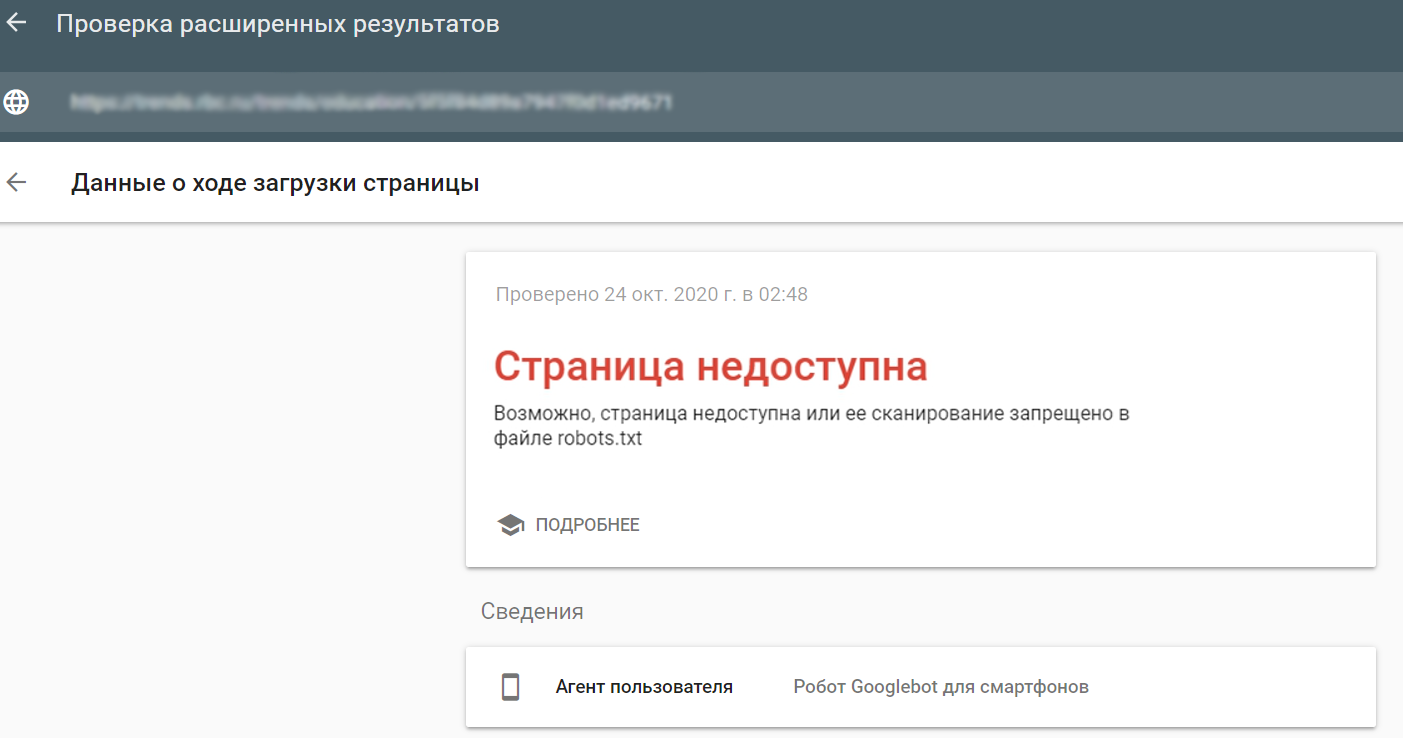1403x738 pixels.
Task: Click the Возможно, страница недоступна description text
Action: click(x=812, y=413)
